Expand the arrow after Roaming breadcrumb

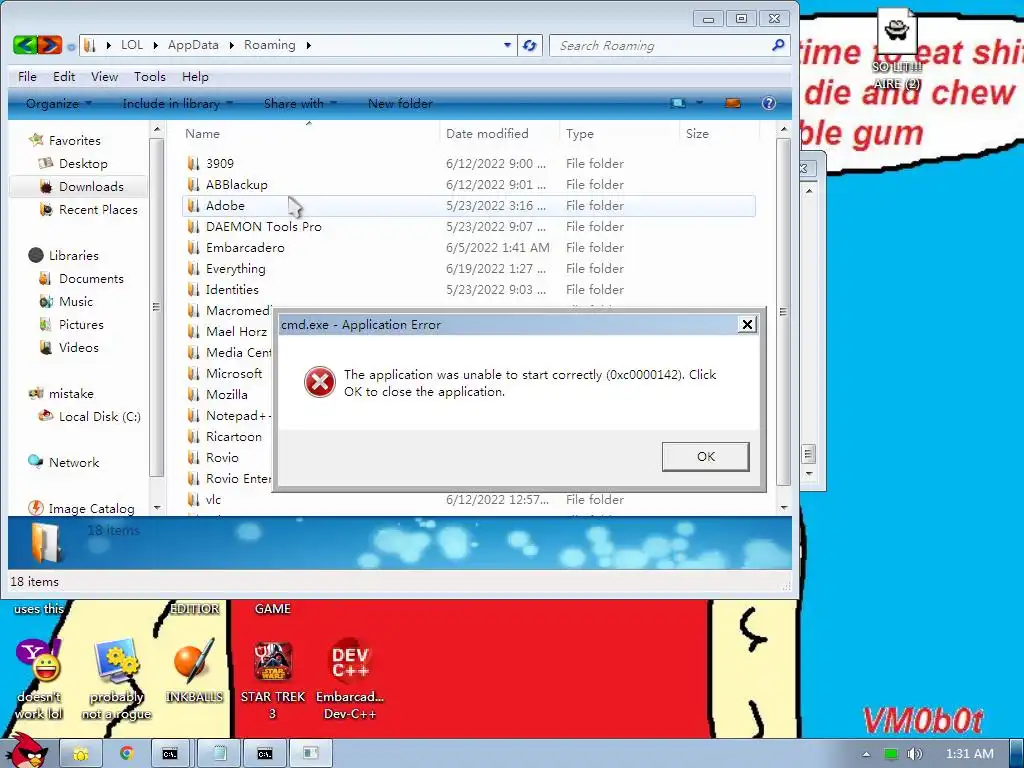[308, 45]
